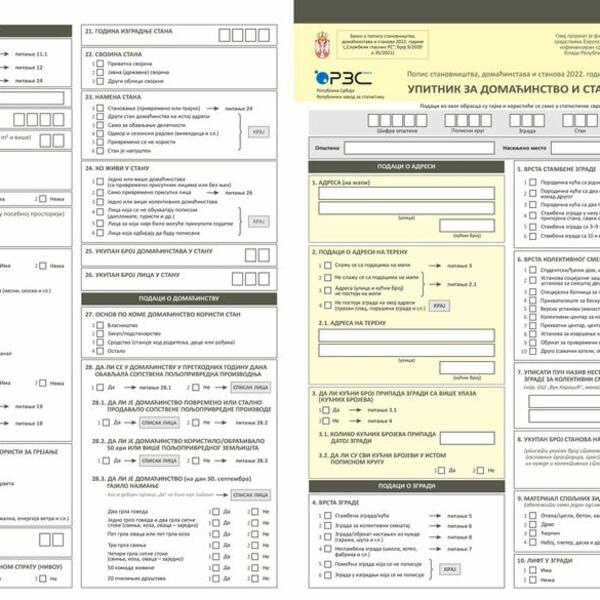The width and height of the screenshot is (600, 600).
Task: Click arrow pointing to питање 24 in question 23
Action: [x=214, y=107]
